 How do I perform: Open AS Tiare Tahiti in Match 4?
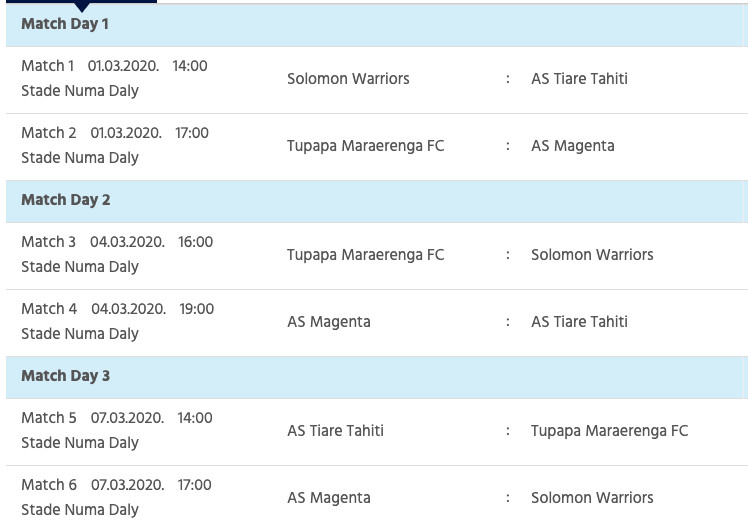(x=579, y=322)
